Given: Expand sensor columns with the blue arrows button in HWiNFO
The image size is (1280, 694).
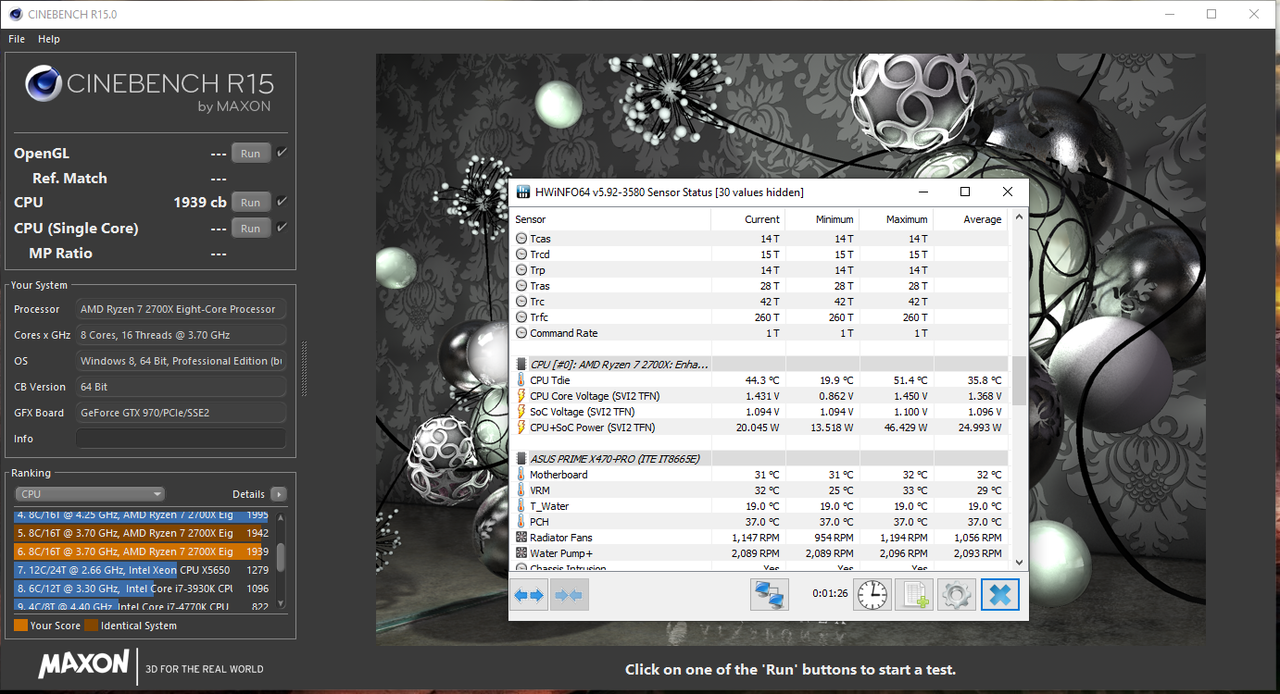Looking at the screenshot, I should pyautogui.click(x=529, y=595).
